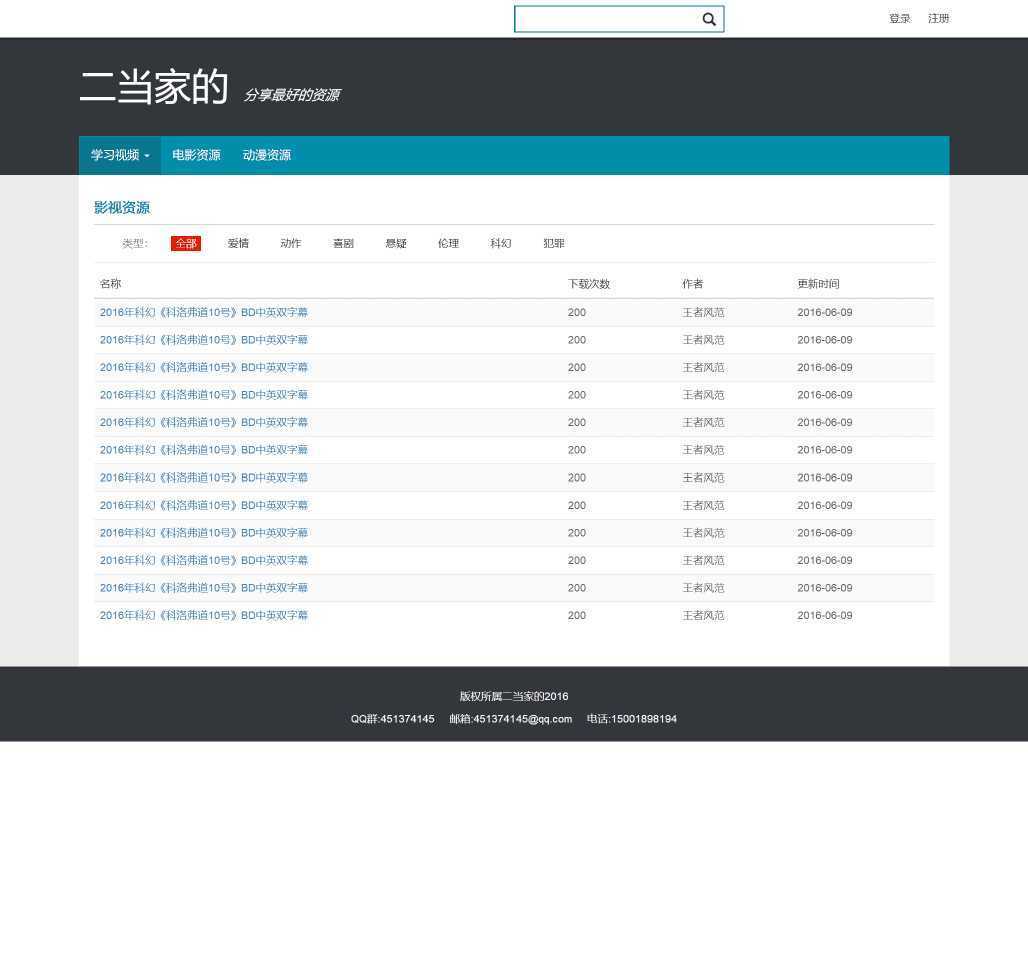Click the 二当家的 site title
This screenshot has height=956, width=1028.
154,87
